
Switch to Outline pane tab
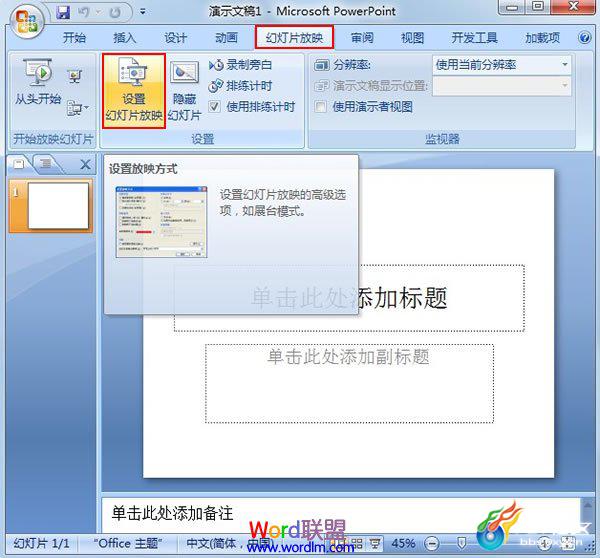click(x=46, y=164)
